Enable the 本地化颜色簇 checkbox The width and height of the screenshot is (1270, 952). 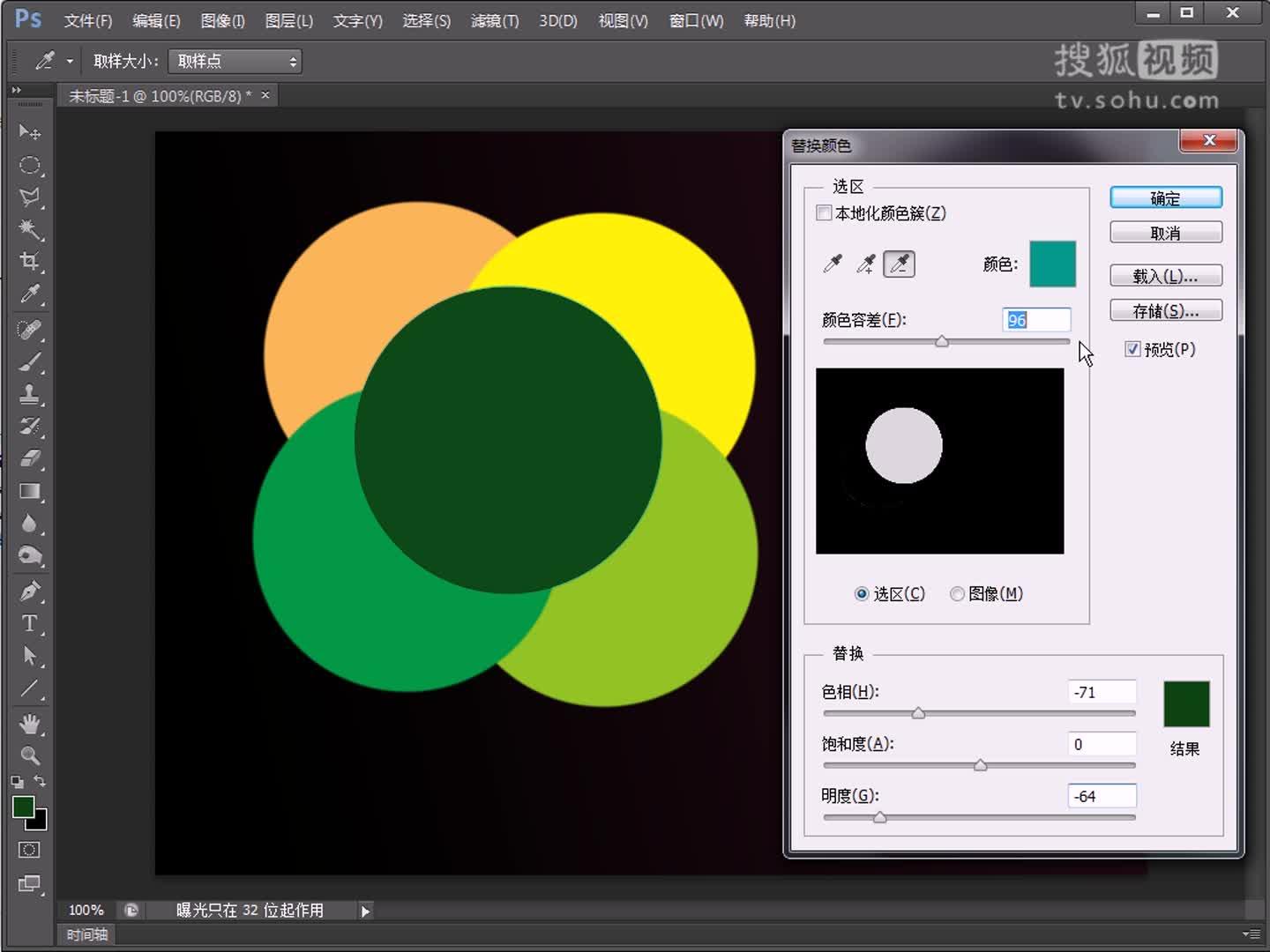click(824, 212)
